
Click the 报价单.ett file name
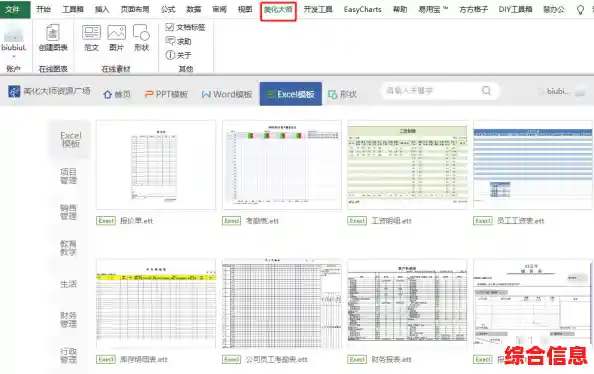136,221
